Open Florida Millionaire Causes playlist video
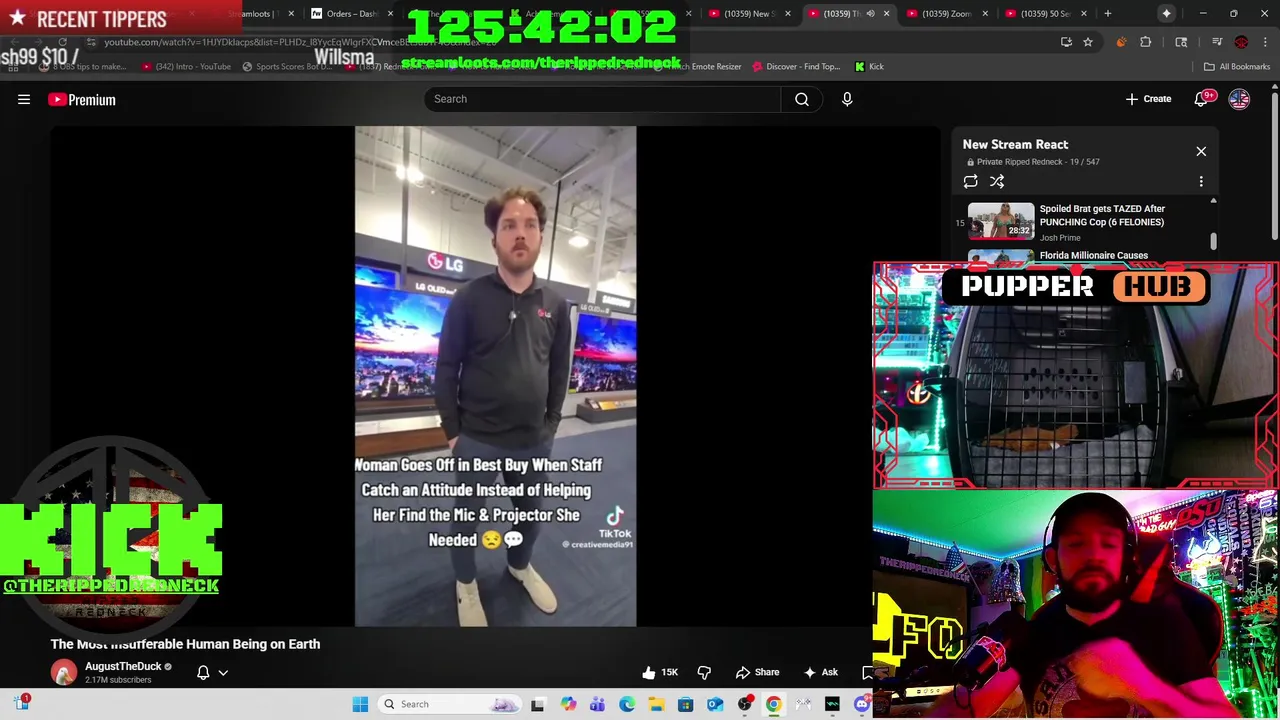The height and width of the screenshot is (720, 1280). [1094, 255]
